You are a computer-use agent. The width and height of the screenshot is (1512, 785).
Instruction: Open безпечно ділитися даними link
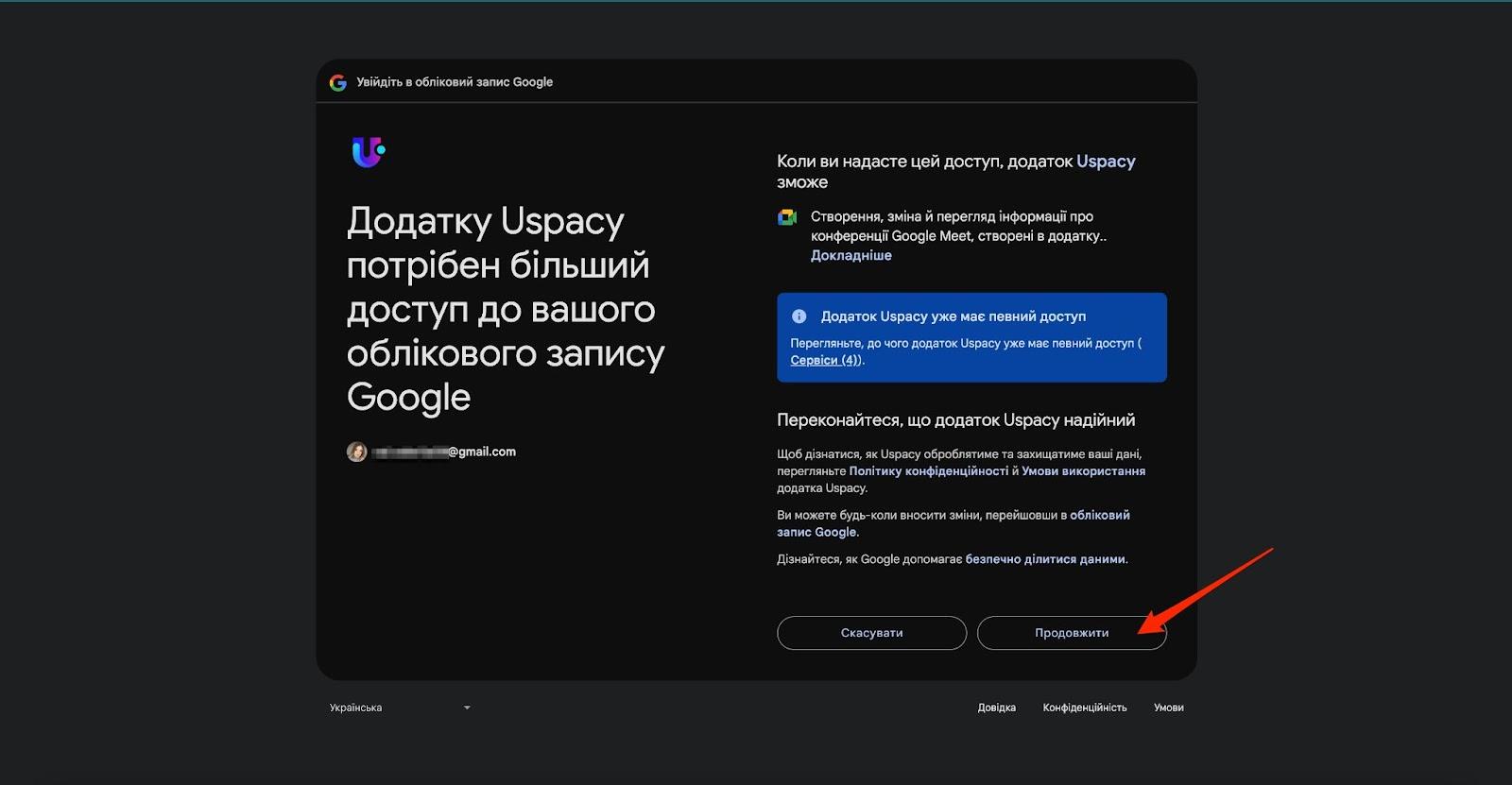(x=1045, y=559)
